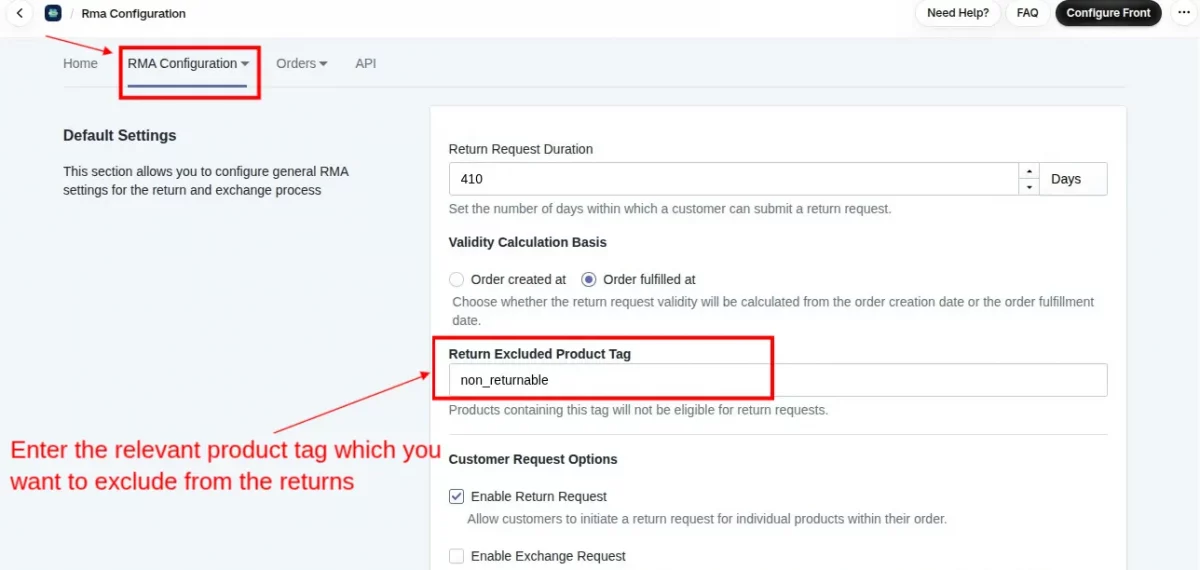
Task: Open the three-dots more options menu
Action: (x=1183, y=13)
